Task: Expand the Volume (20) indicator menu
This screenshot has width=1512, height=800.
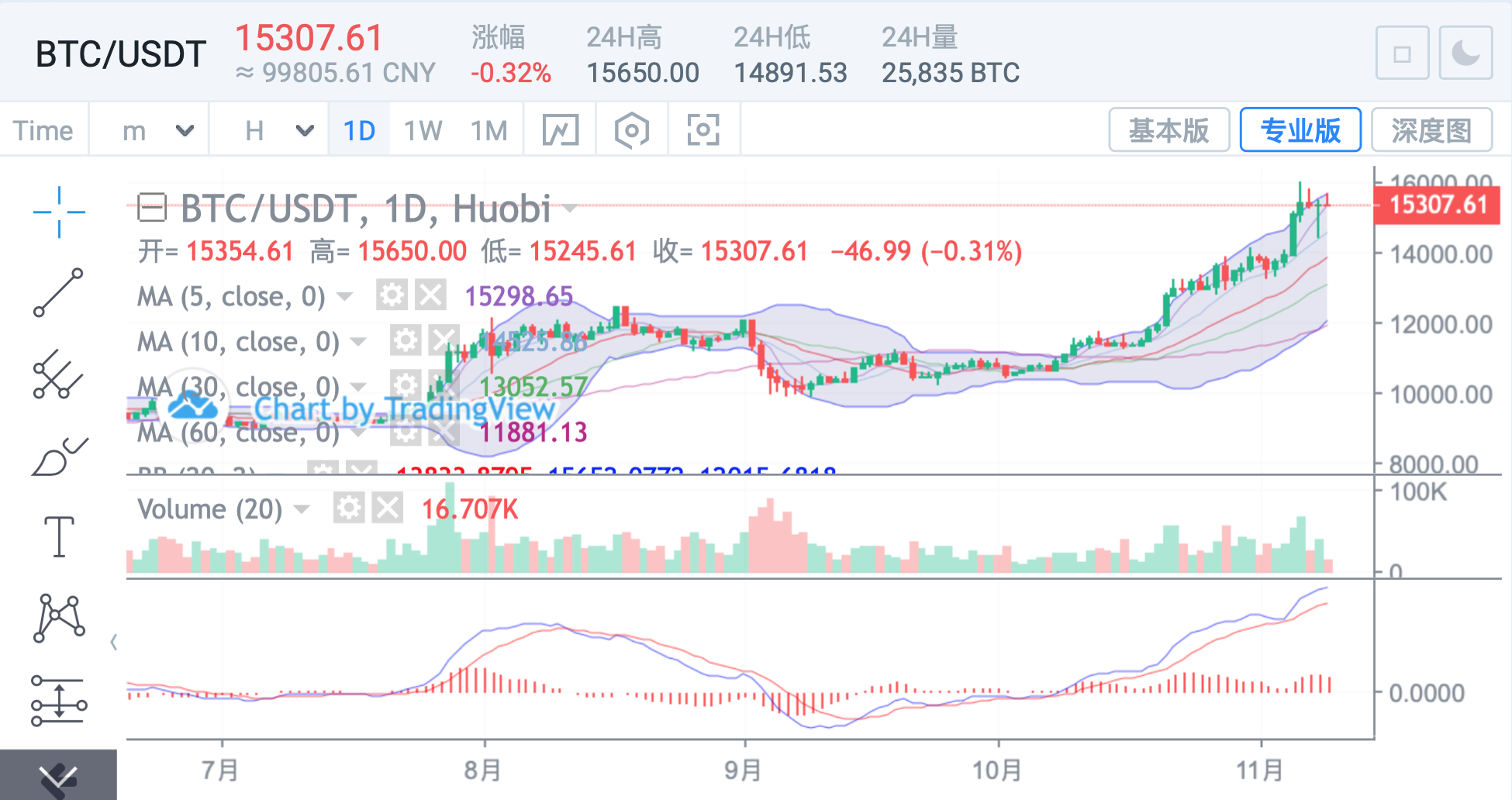Action: (302, 509)
